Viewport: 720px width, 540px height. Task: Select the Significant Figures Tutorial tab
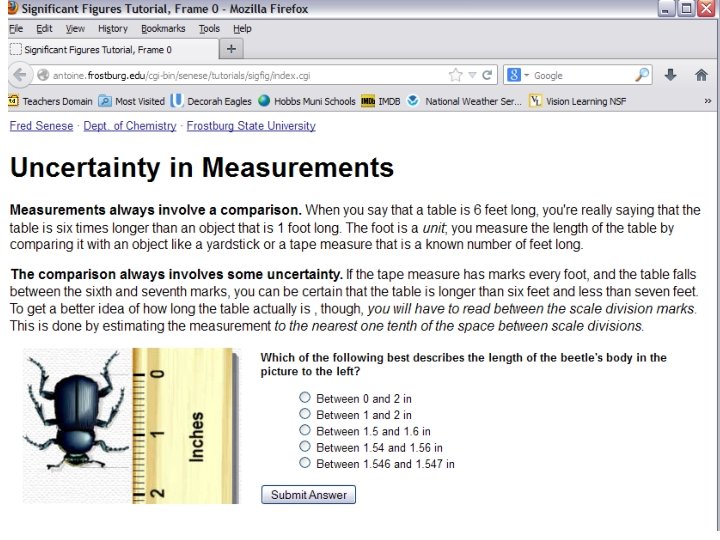113,49
